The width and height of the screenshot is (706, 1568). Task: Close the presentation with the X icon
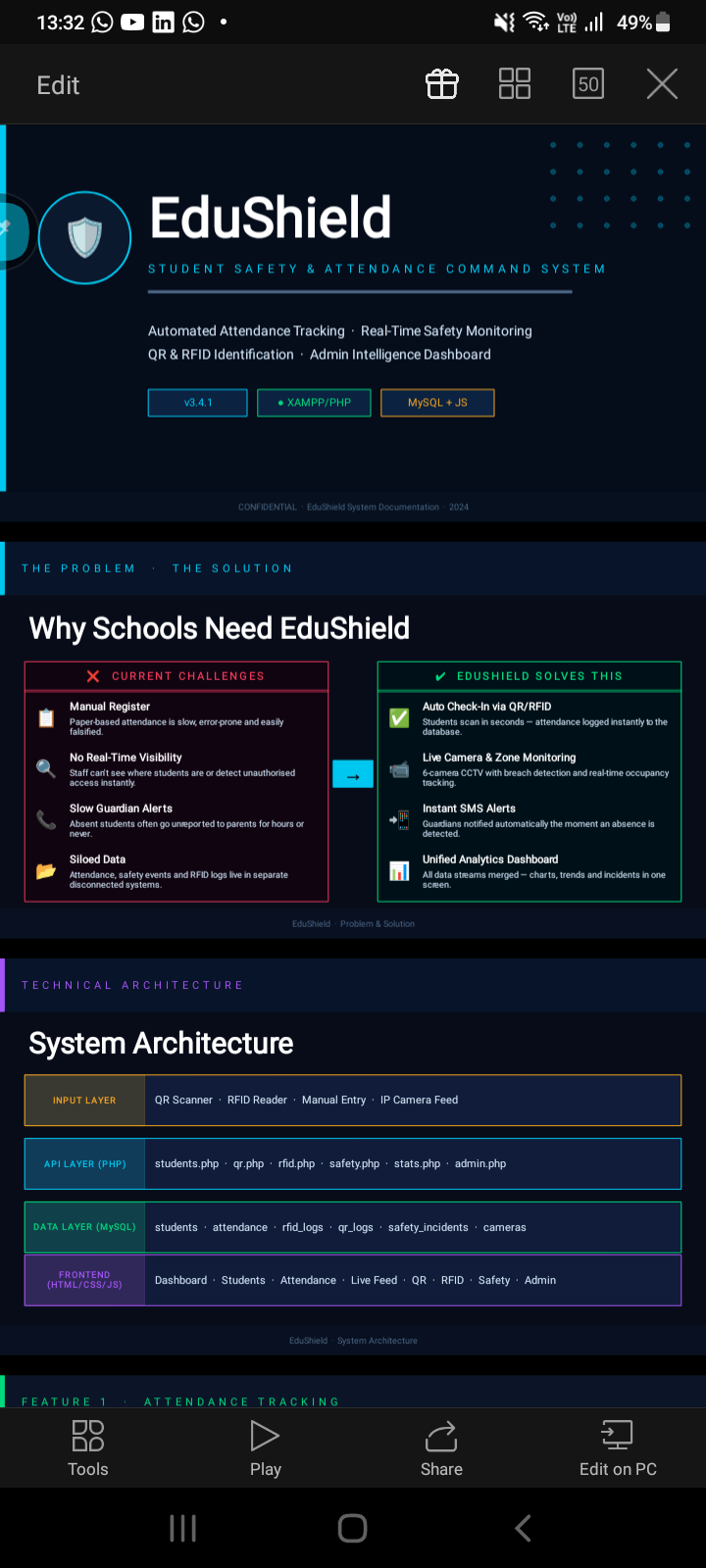[x=662, y=84]
